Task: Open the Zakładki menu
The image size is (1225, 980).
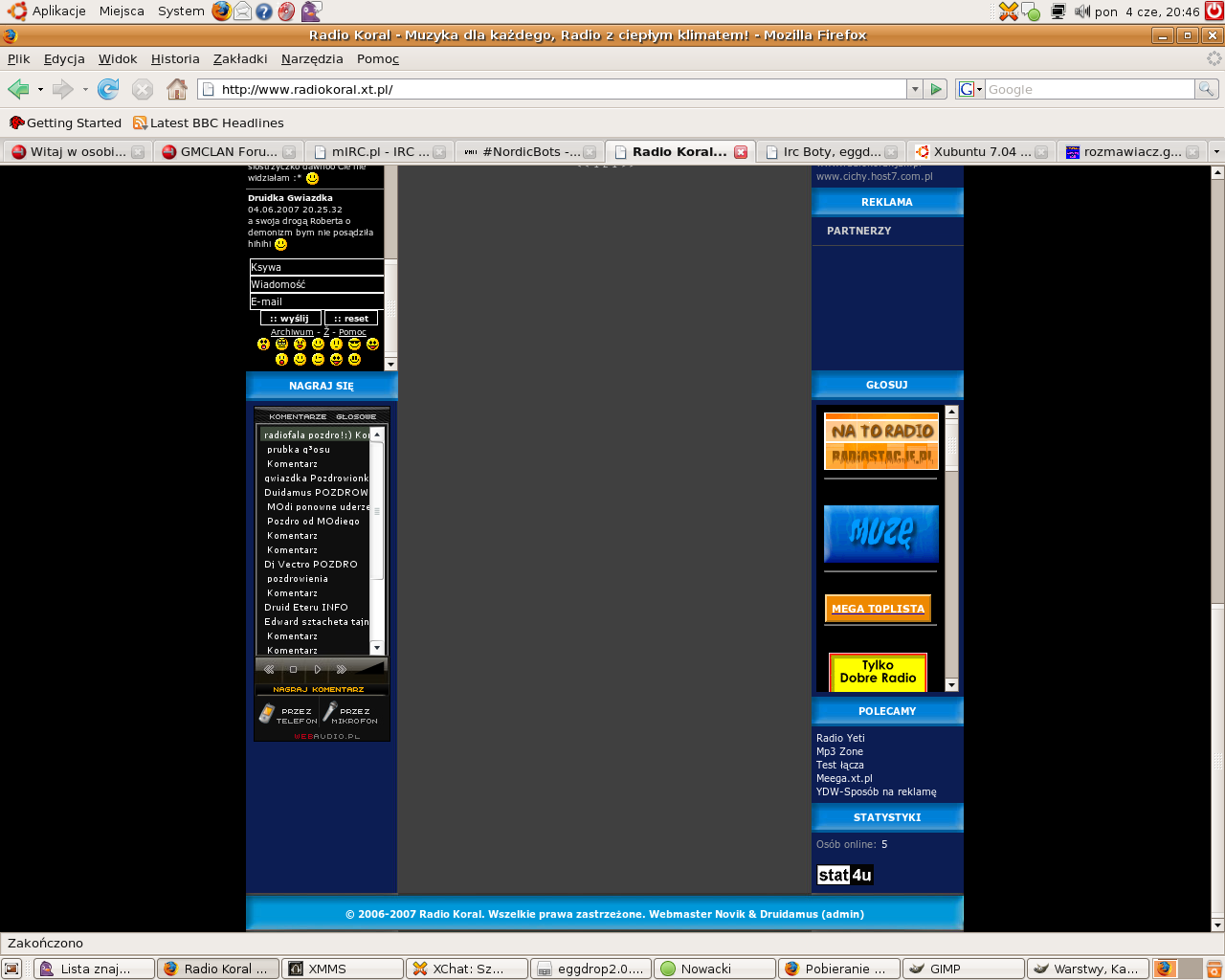Action: pos(240,58)
